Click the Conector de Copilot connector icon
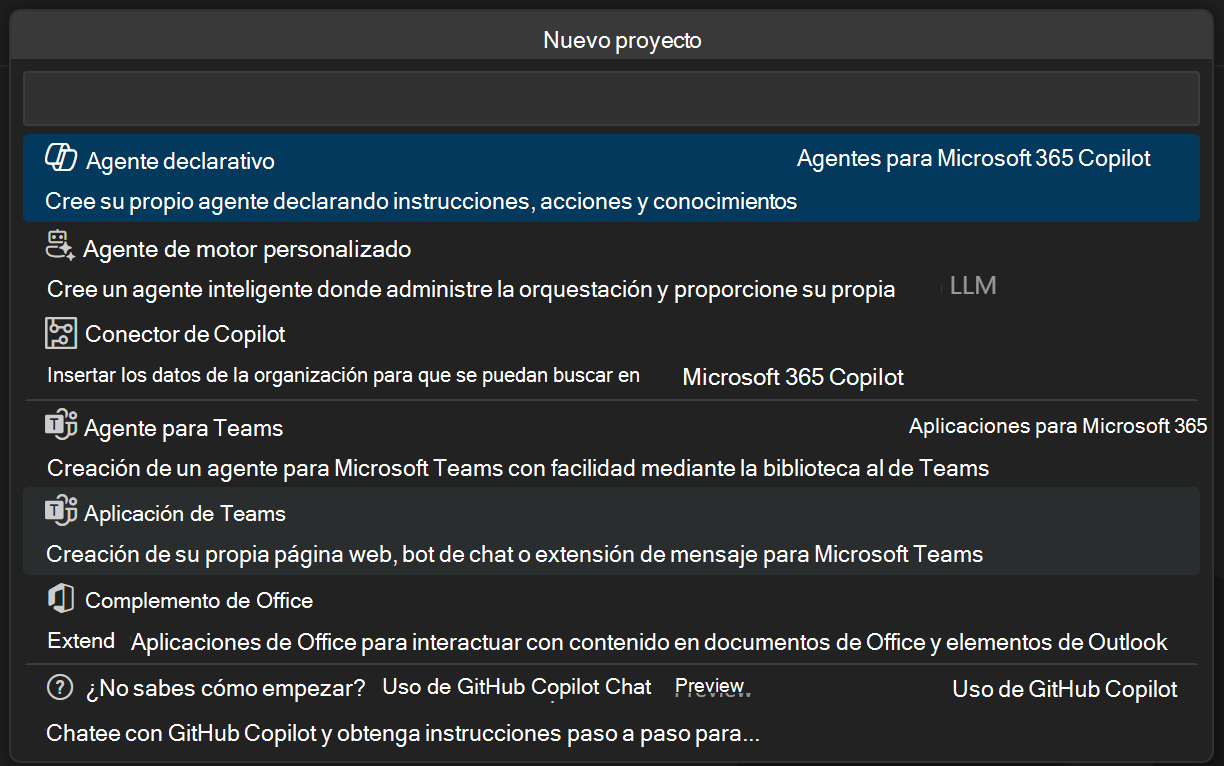The image size is (1224, 766). click(x=60, y=333)
